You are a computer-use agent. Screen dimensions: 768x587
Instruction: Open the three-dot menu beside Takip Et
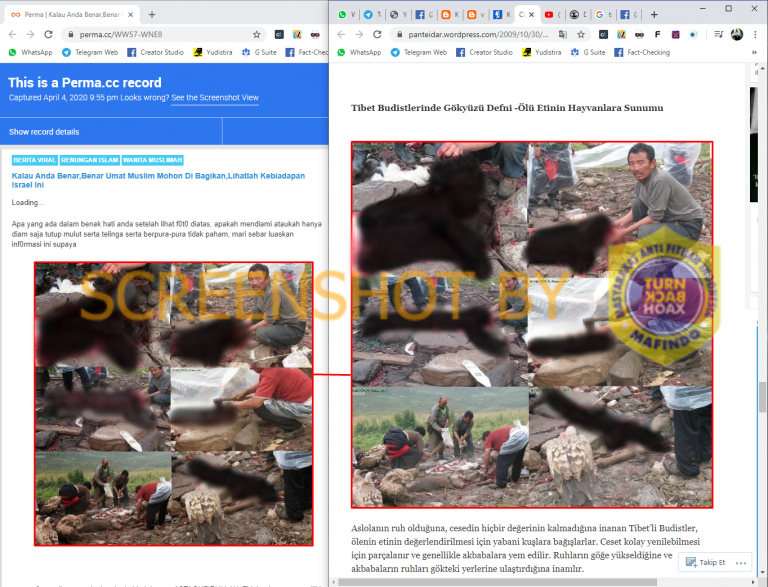click(741, 563)
